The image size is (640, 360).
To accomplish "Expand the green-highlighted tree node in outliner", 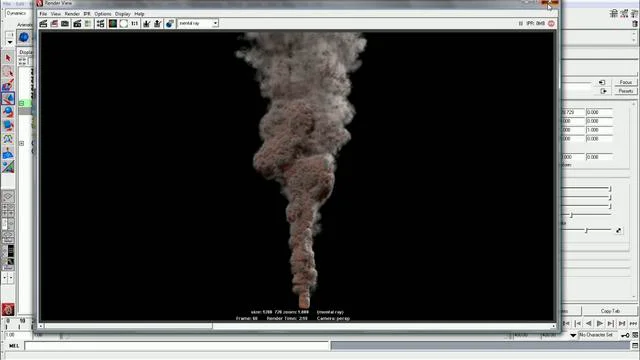I will 22,103.
